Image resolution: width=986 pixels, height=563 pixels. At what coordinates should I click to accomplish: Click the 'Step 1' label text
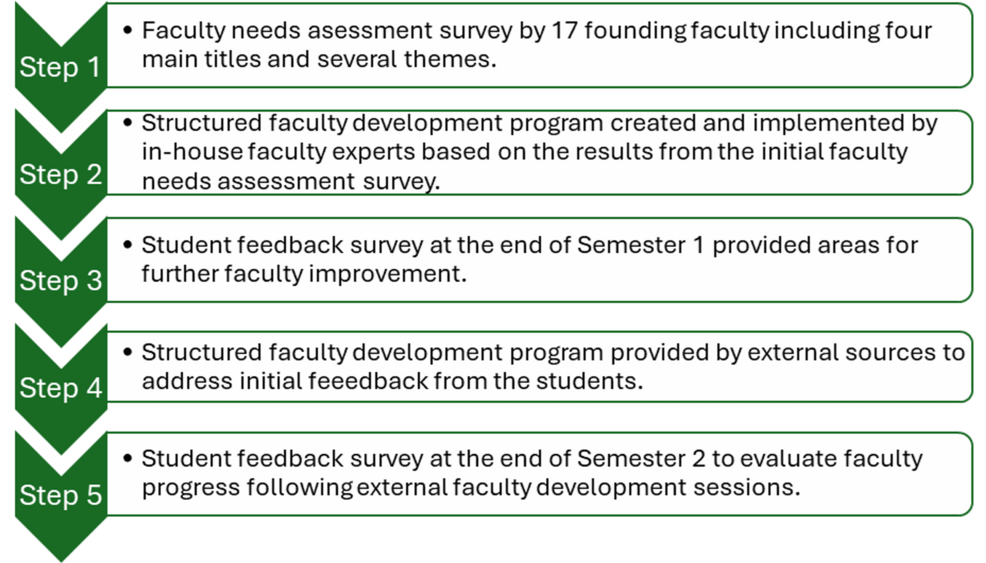(x=60, y=68)
